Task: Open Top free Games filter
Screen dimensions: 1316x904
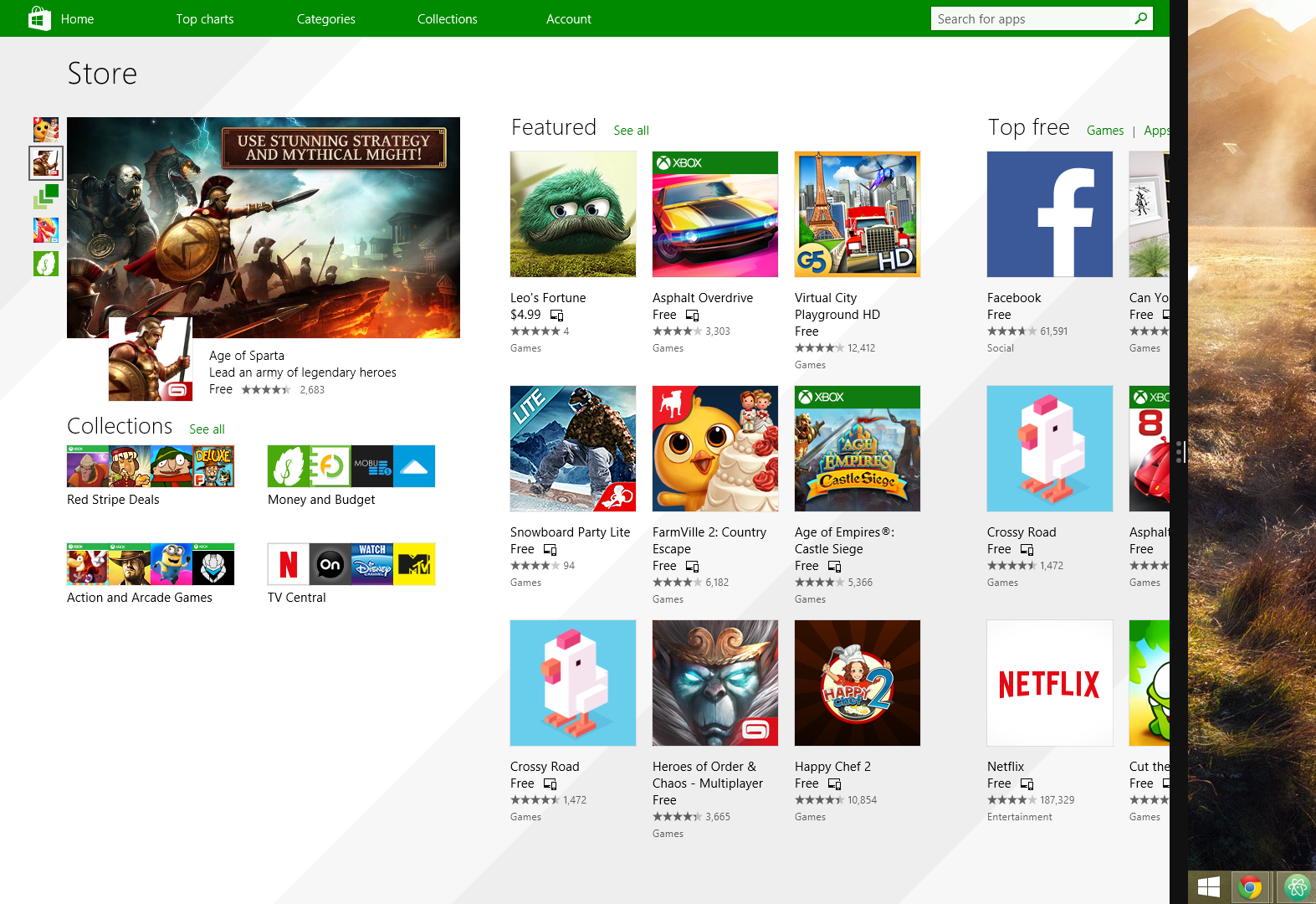Action: (1105, 131)
